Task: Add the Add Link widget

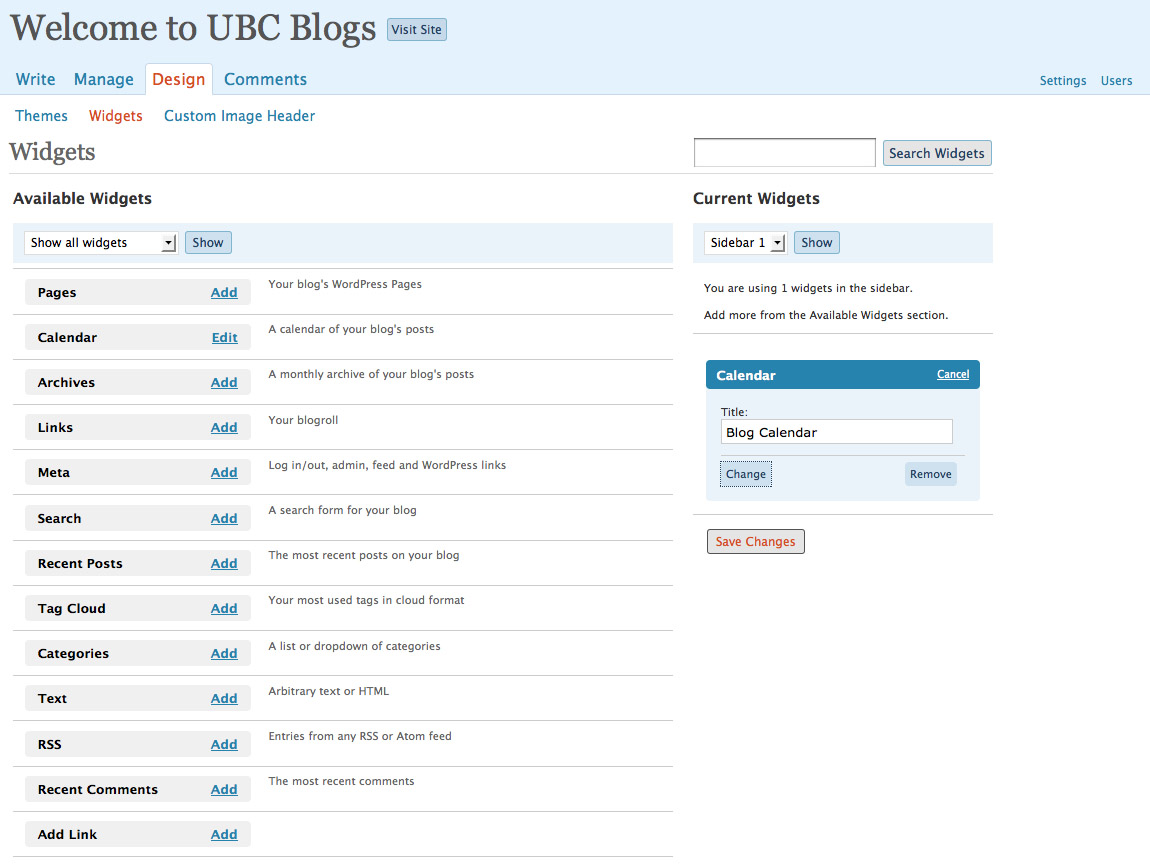Action: point(224,835)
